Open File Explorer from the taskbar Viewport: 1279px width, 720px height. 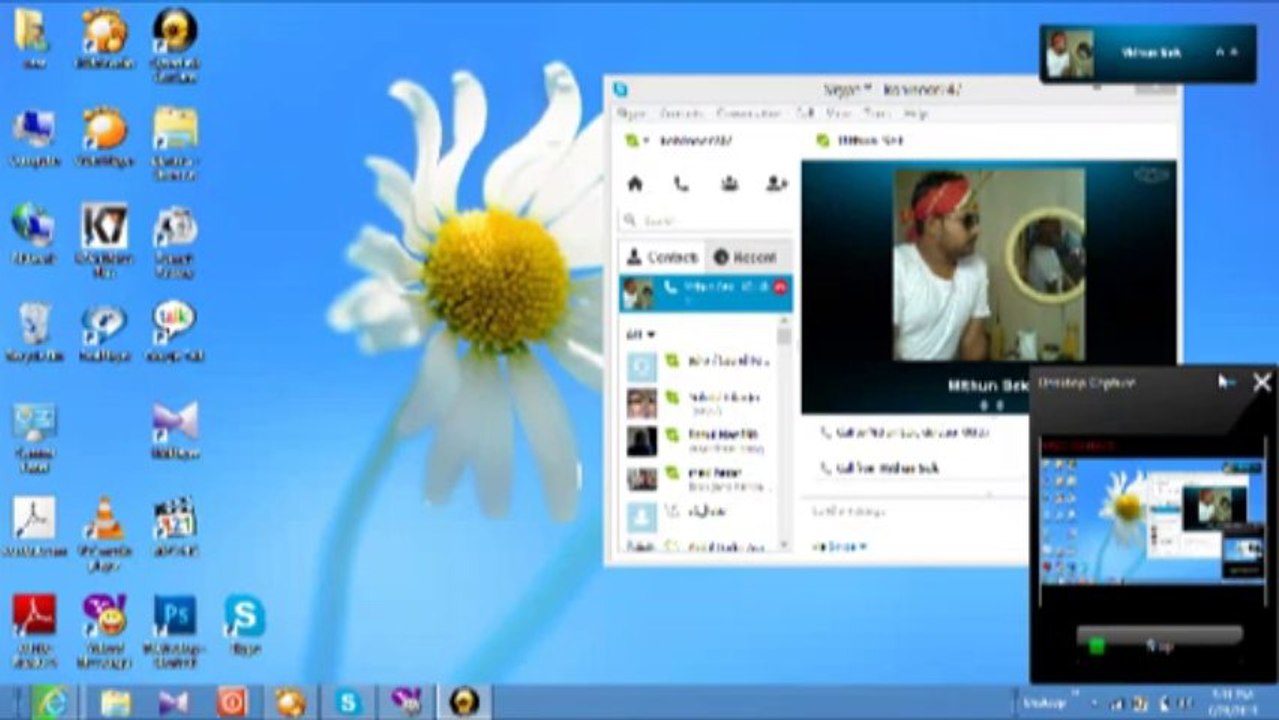pyautogui.click(x=115, y=703)
